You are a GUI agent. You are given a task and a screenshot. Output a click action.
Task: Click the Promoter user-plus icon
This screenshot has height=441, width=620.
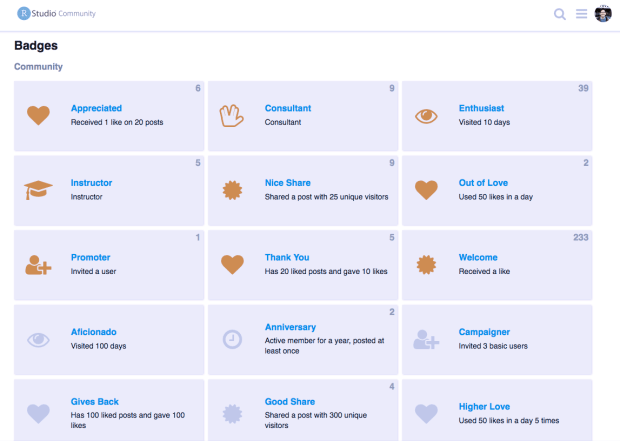click(38, 265)
